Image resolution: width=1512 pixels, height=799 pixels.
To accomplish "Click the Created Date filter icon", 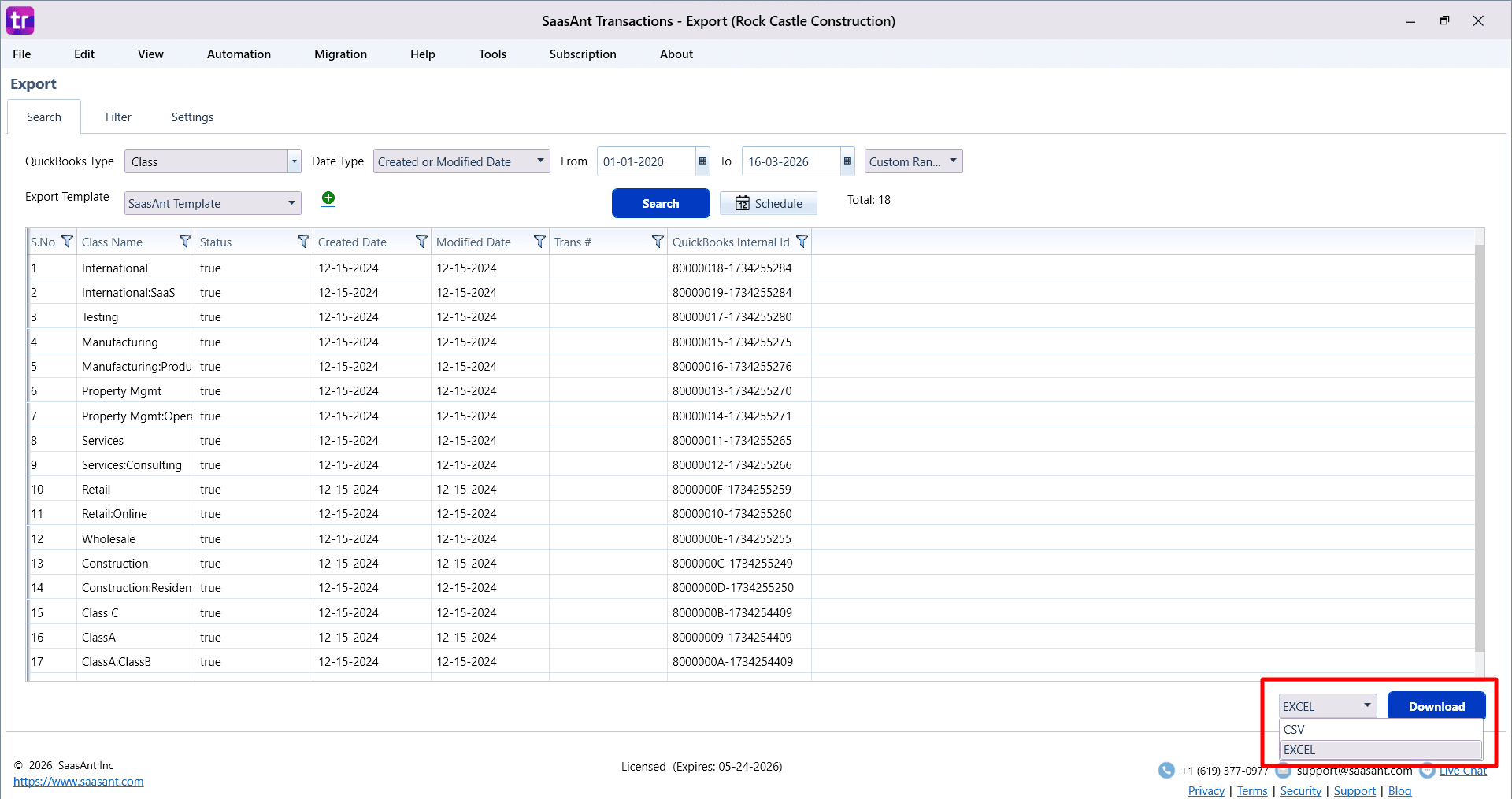I will (421, 242).
